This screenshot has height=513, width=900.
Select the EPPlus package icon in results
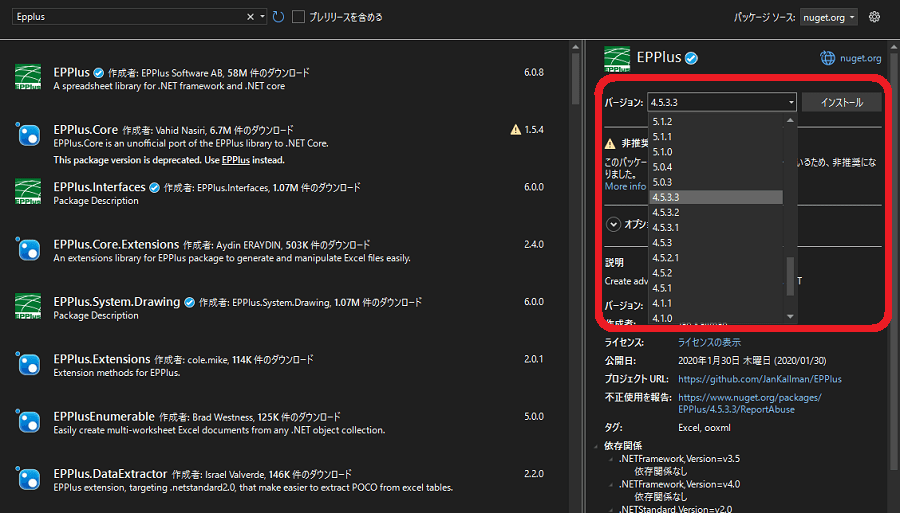[x=28, y=77]
